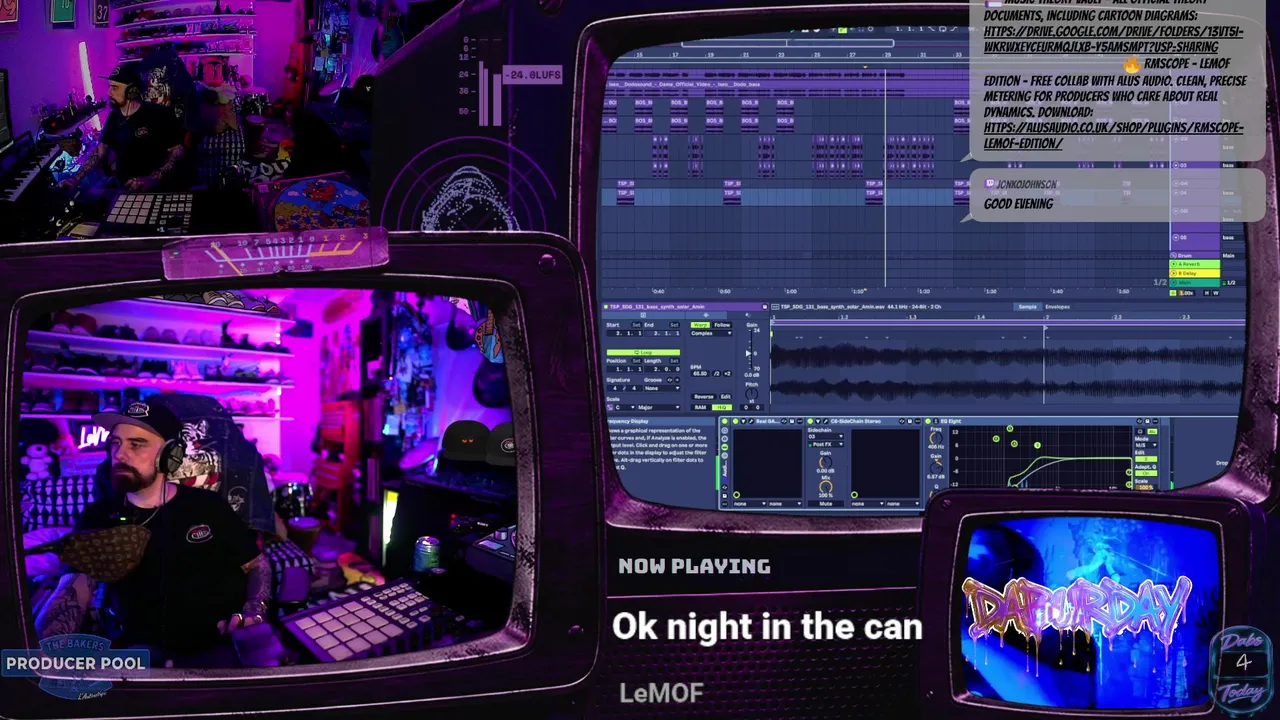The width and height of the screenshot is (1280, 720).
Task: Toggle the RAM mode button
Action: [x=700, y=407]
